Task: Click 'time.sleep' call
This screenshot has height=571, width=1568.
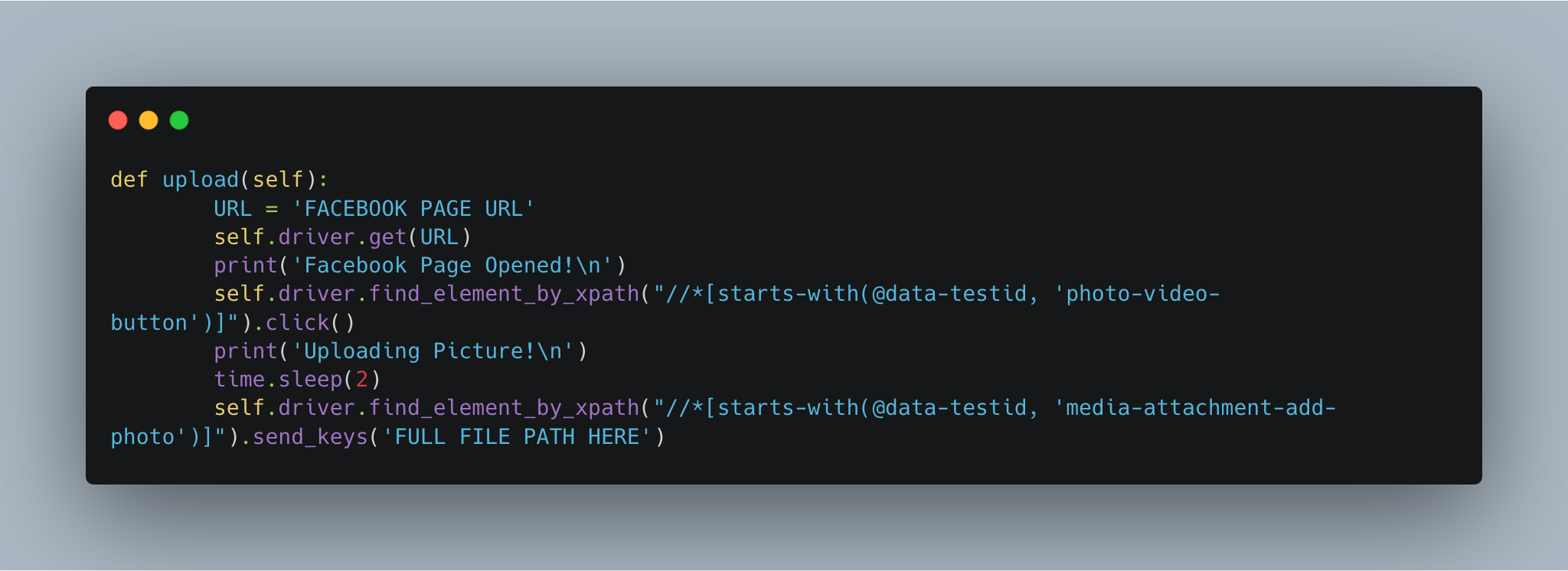Action: (278, 380)
